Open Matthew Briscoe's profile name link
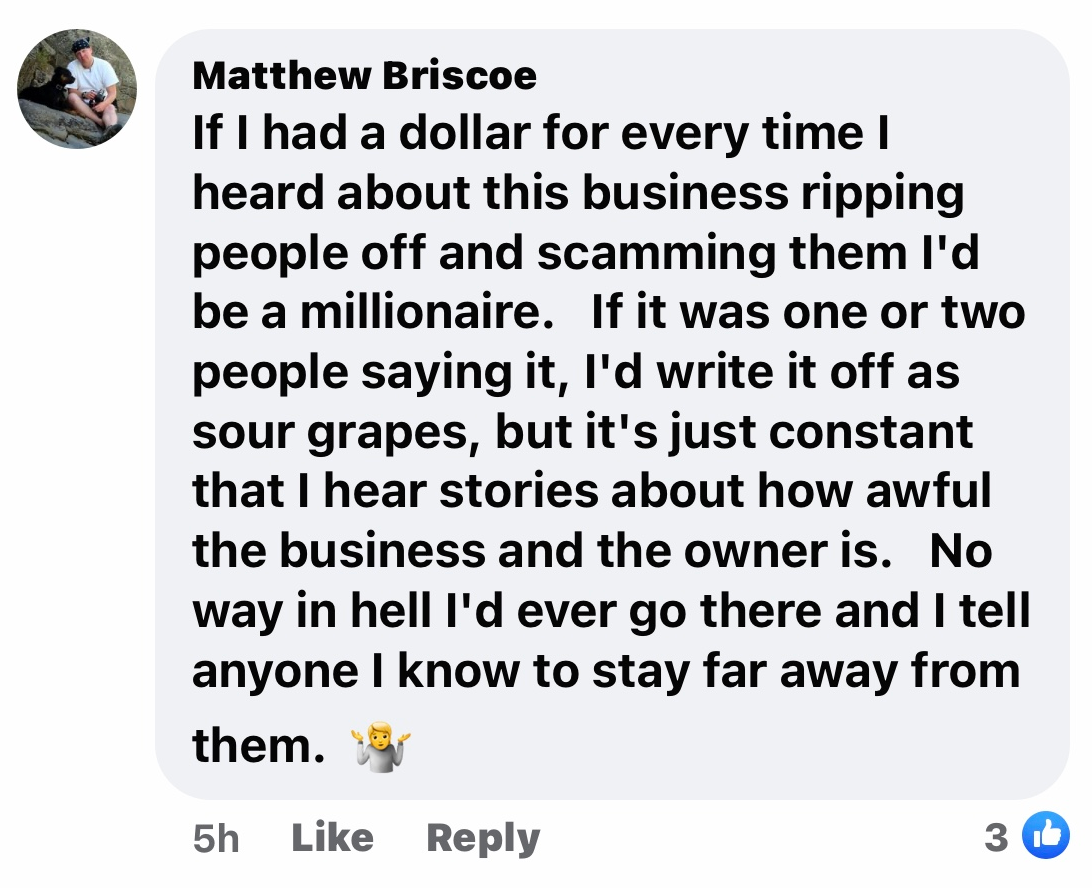Screen dimensions: 1092x888 (x=364, y=75)
